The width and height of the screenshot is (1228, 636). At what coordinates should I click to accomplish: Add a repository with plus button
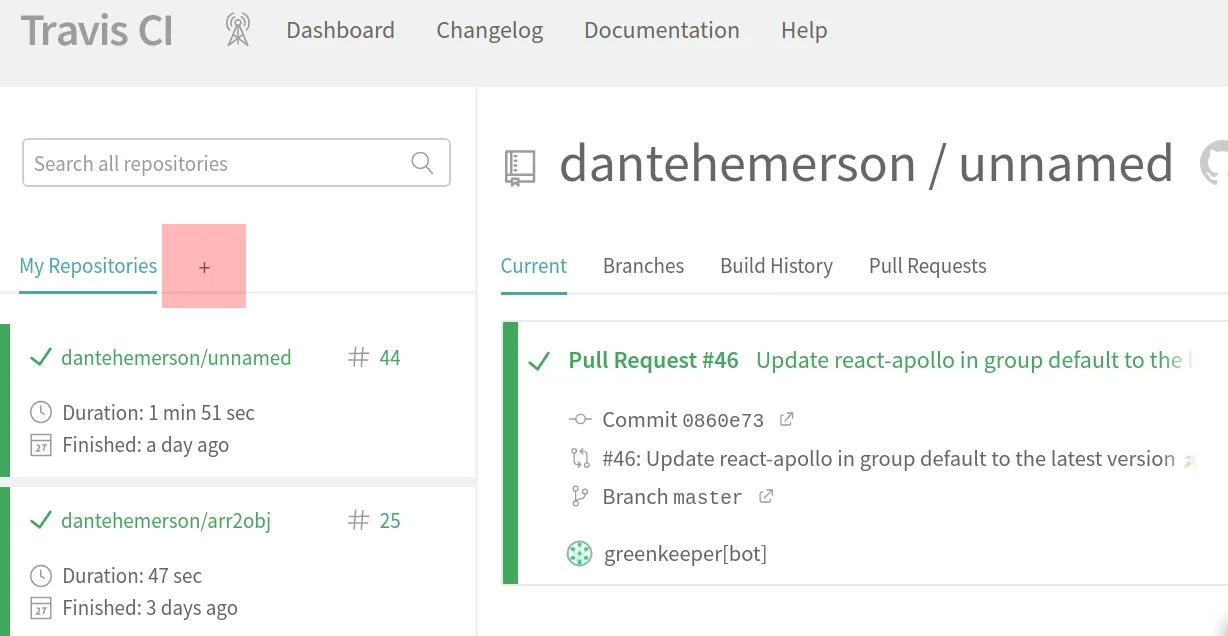pos(204,266)
